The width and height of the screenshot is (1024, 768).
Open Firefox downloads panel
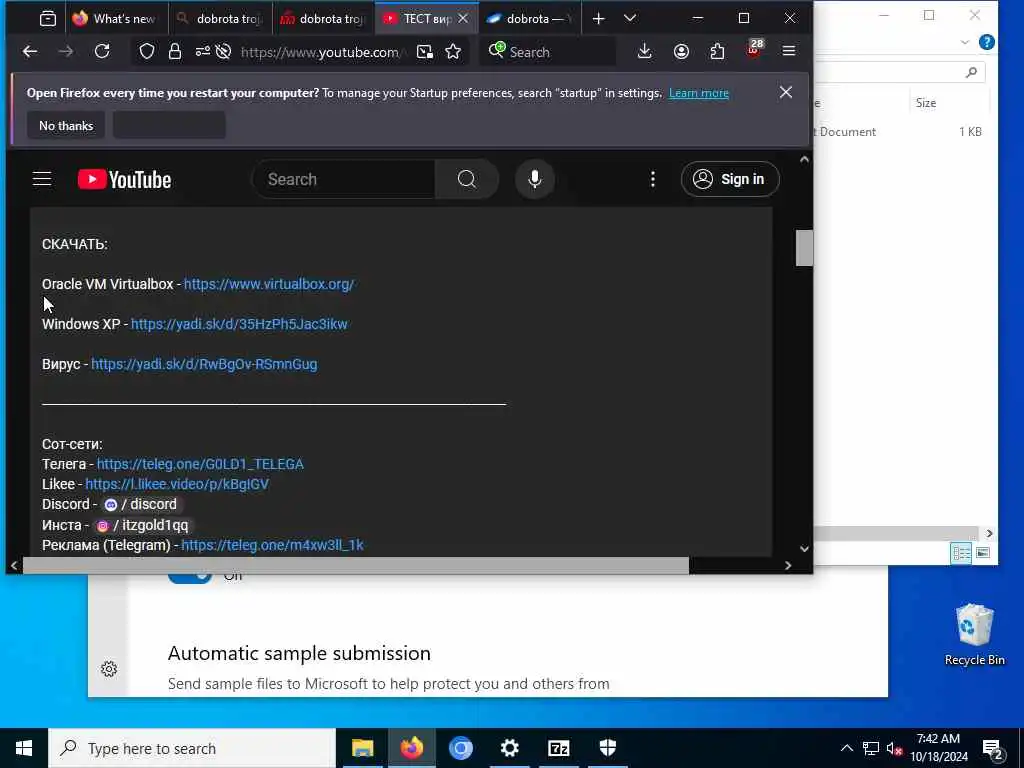[x=645, y=52]
